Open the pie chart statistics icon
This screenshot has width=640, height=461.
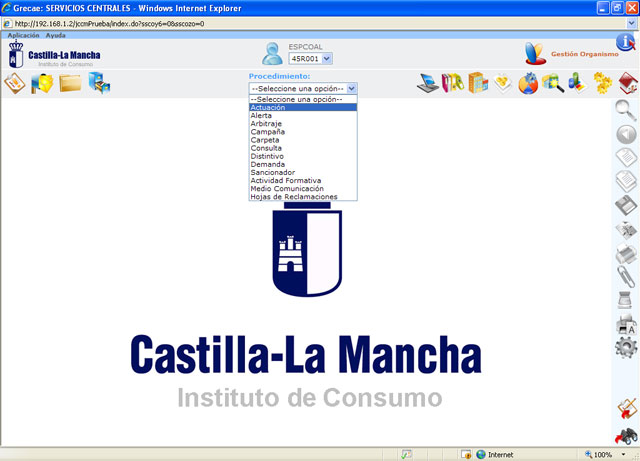click(x=528, y=83)
